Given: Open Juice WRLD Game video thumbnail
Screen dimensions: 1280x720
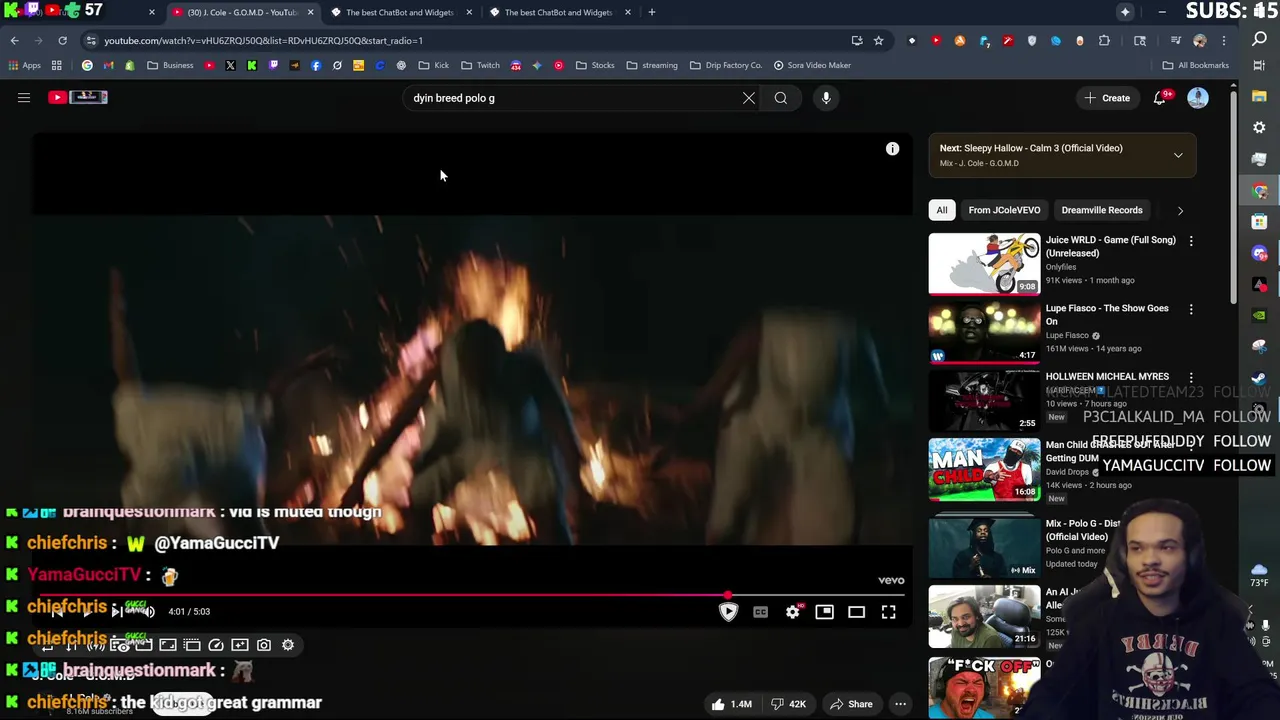Looking at the screenshot, I should (x=984, y=264).
